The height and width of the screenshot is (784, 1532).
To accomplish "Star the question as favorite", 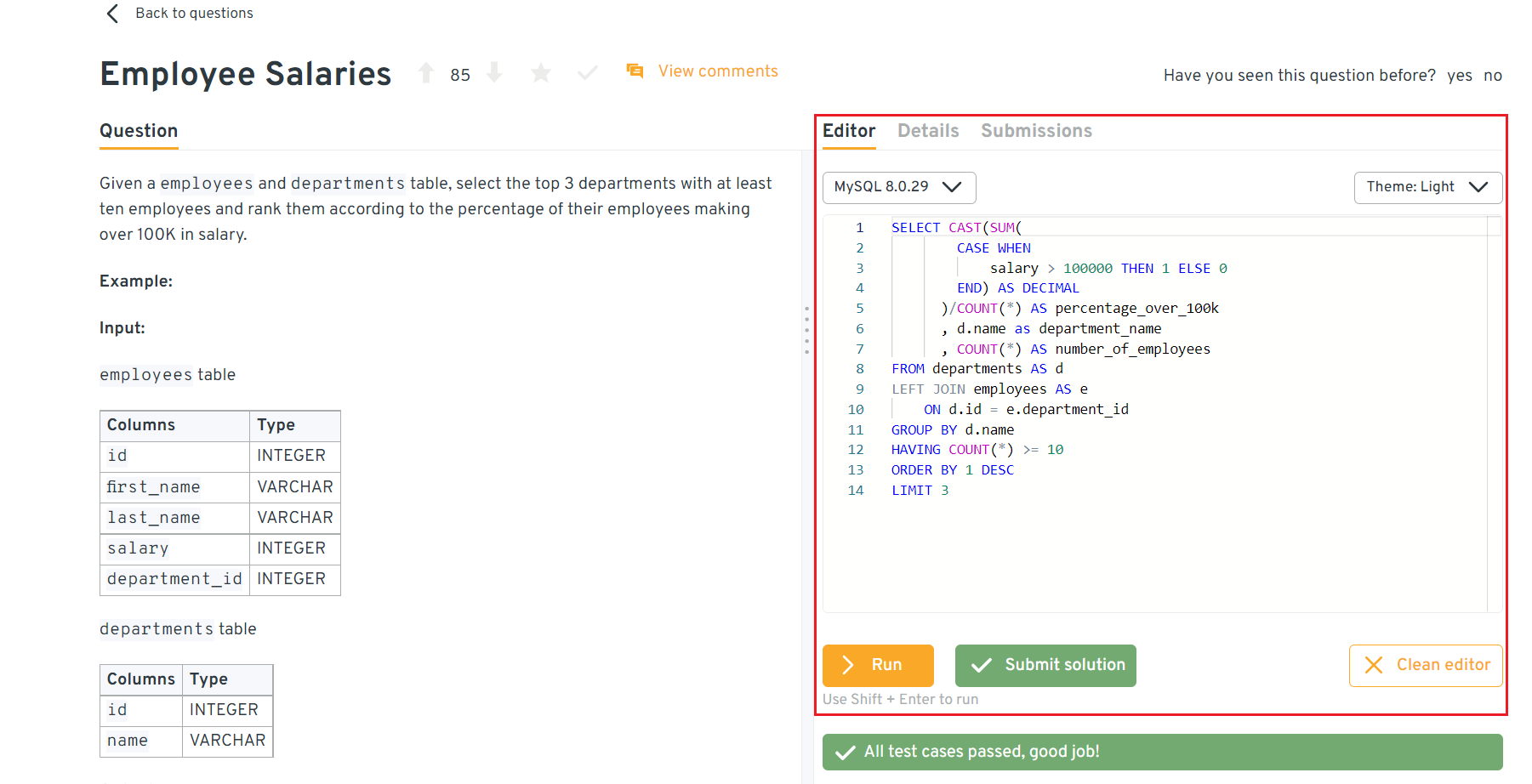I will [x=541, y=73].
